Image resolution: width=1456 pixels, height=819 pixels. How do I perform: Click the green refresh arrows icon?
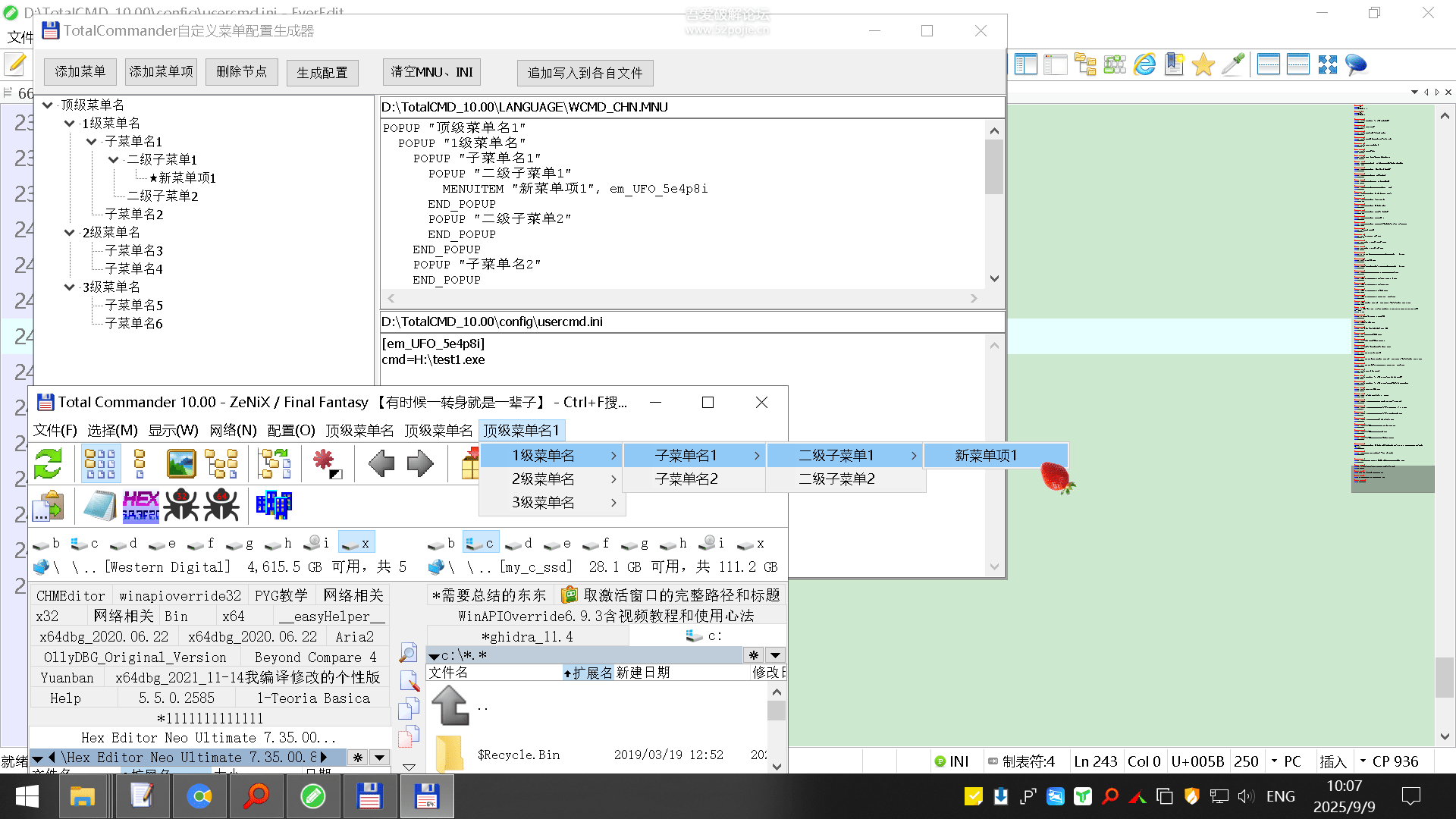(48, 463)
